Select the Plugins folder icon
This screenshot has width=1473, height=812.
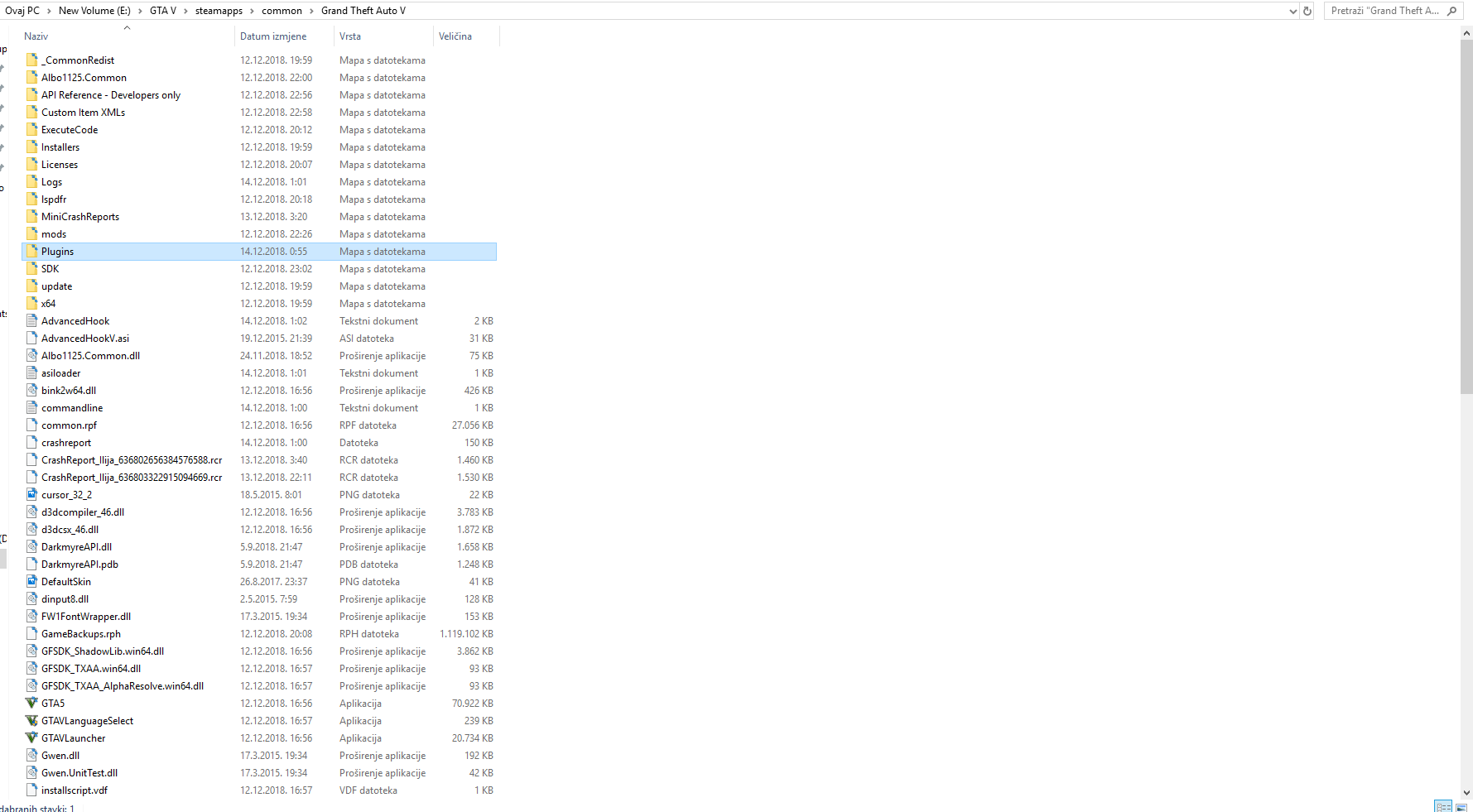[32, 251]
